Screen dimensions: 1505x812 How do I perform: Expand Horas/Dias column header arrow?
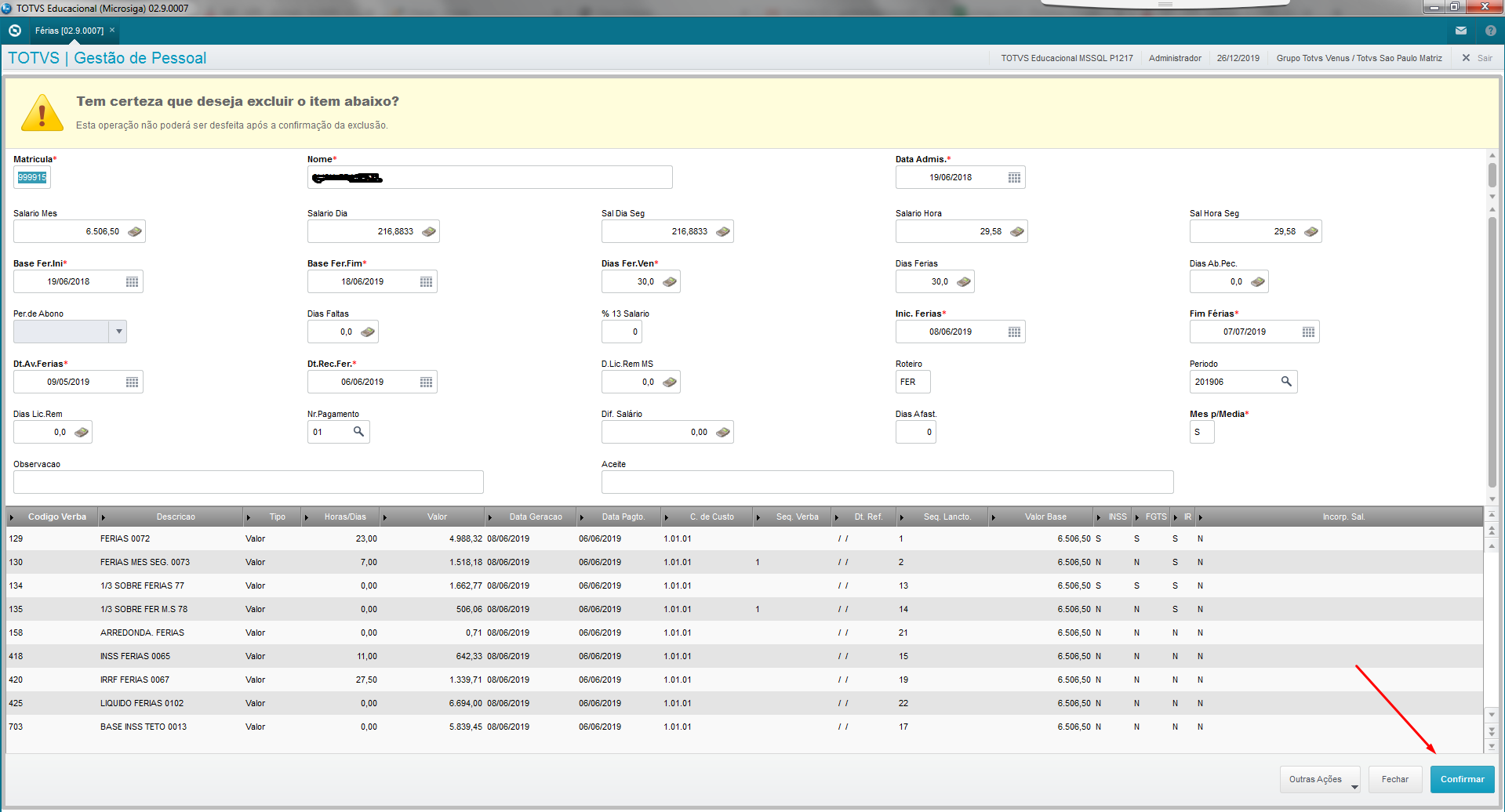(307, 517)
